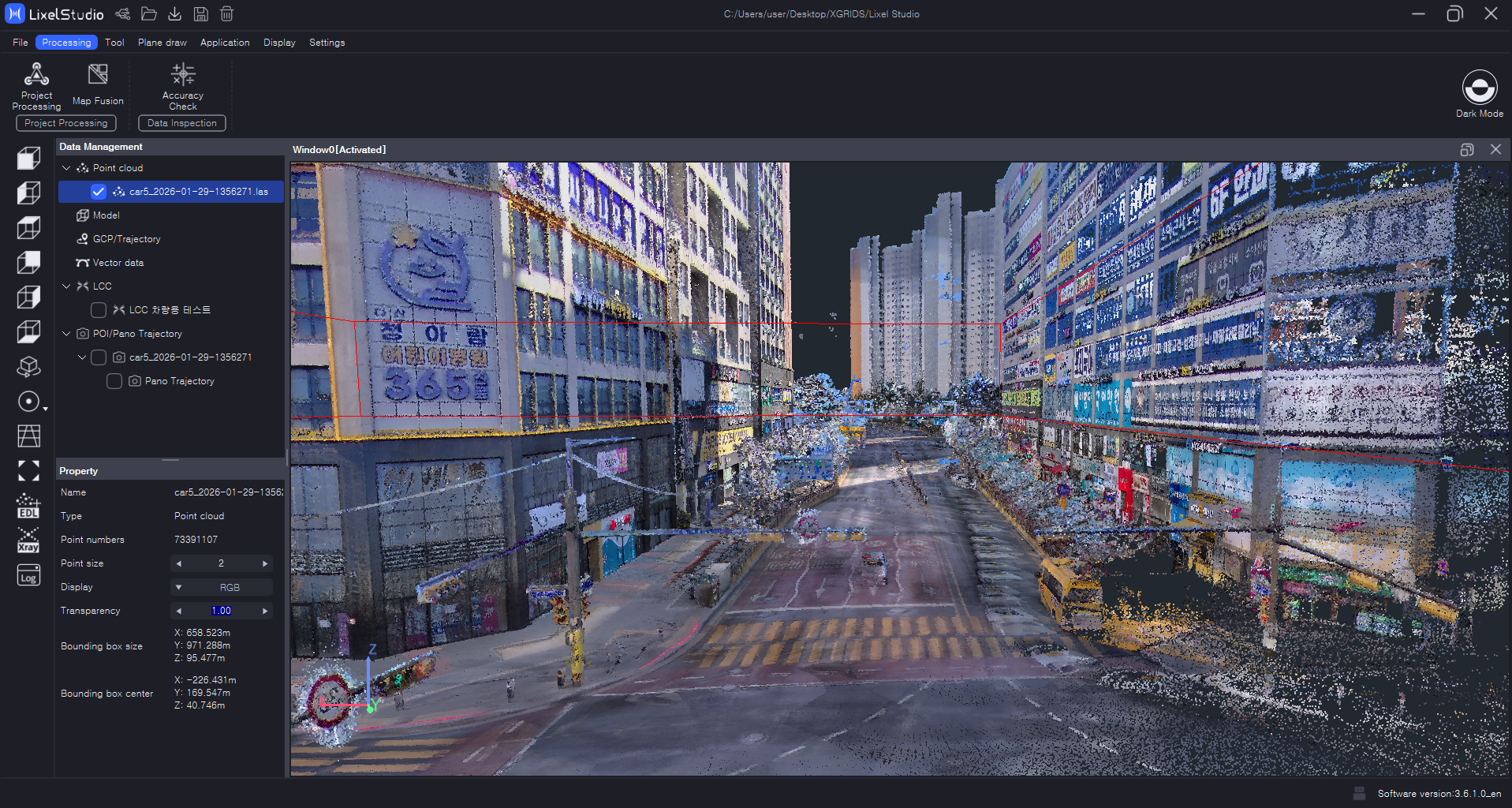Click the Software version:3.6.1.0_en status text
The image size is (1512, 808).
[x=1439, y=794]
